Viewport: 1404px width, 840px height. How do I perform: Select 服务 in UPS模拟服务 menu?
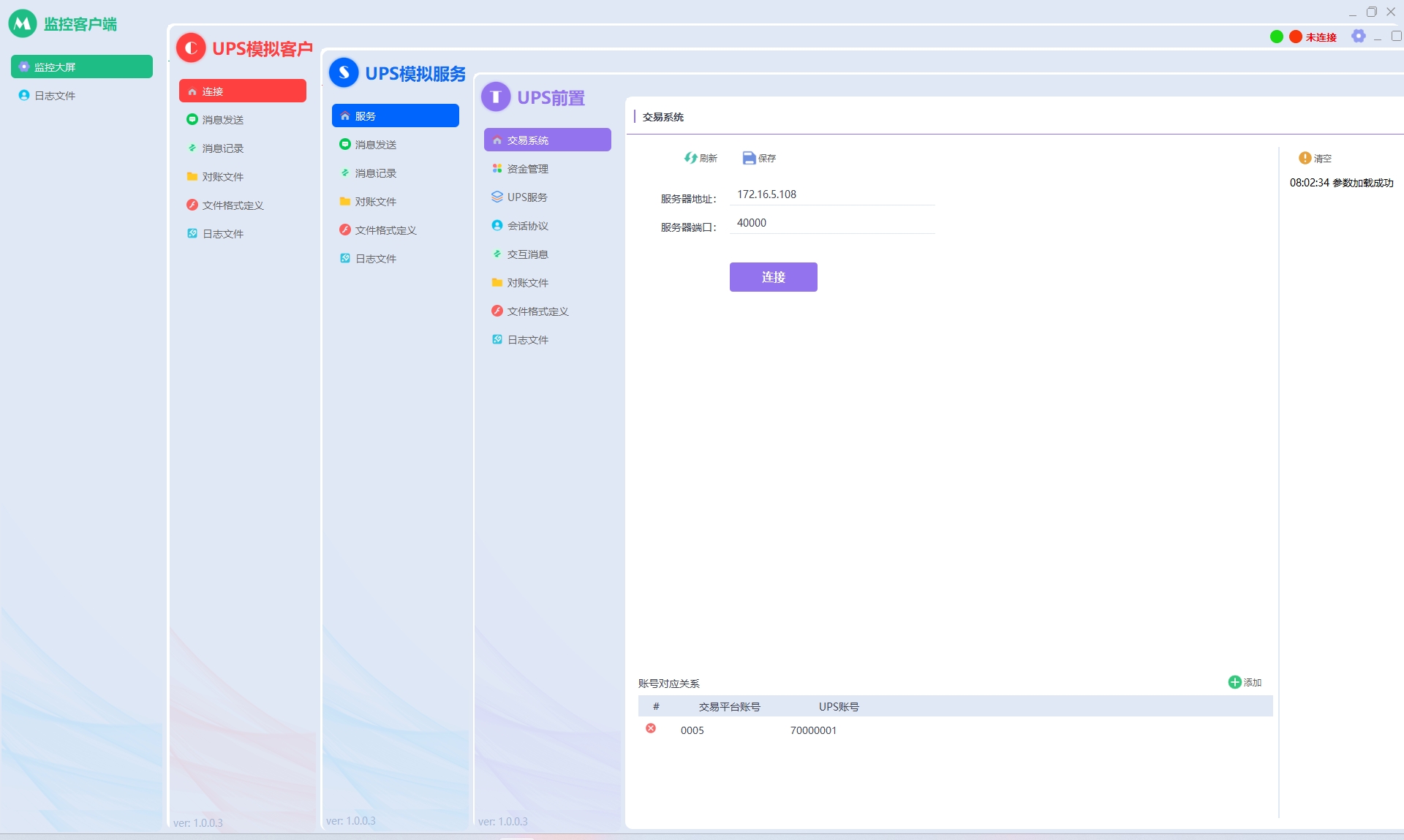(396, 116)
